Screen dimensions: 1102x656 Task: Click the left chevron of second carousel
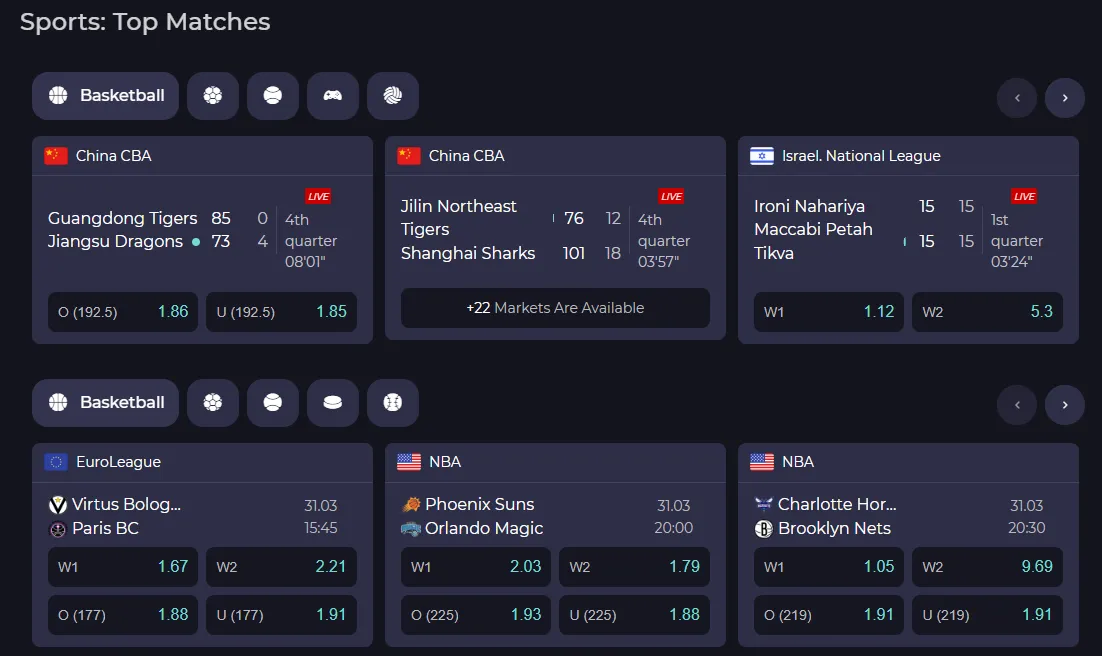click(x=1017, y=405)
